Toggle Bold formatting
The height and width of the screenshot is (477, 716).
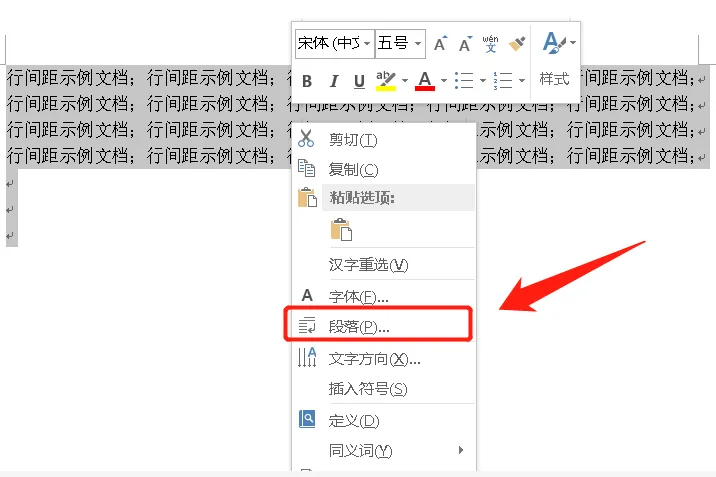pos(307,81)
